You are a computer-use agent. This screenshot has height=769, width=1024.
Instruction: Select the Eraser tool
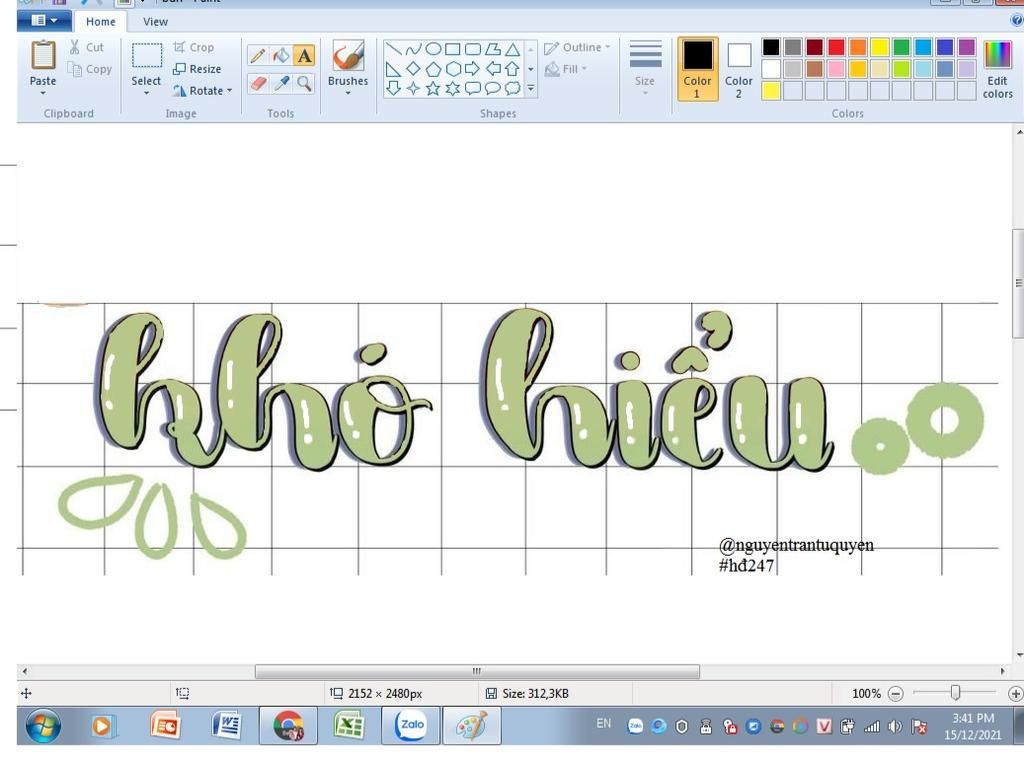point(259,83)
